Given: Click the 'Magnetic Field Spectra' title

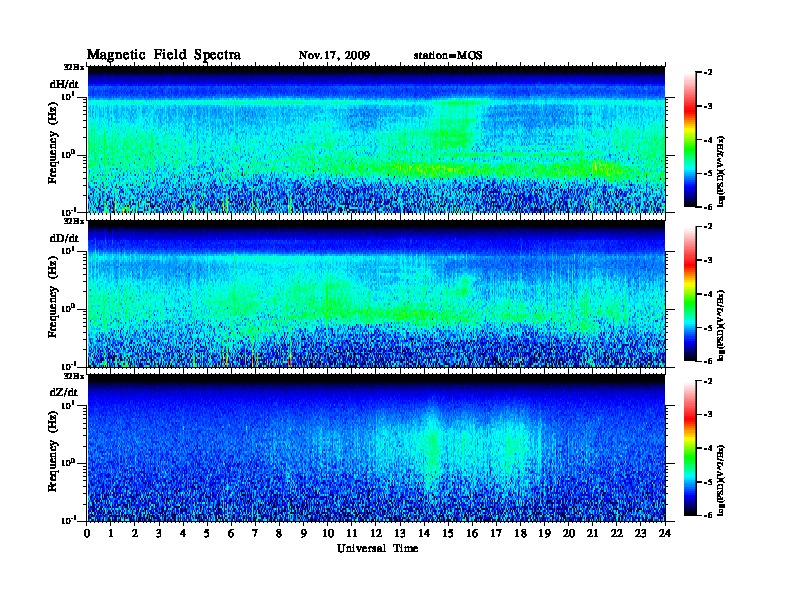Looking at the screenshot, I should (164, 55).
